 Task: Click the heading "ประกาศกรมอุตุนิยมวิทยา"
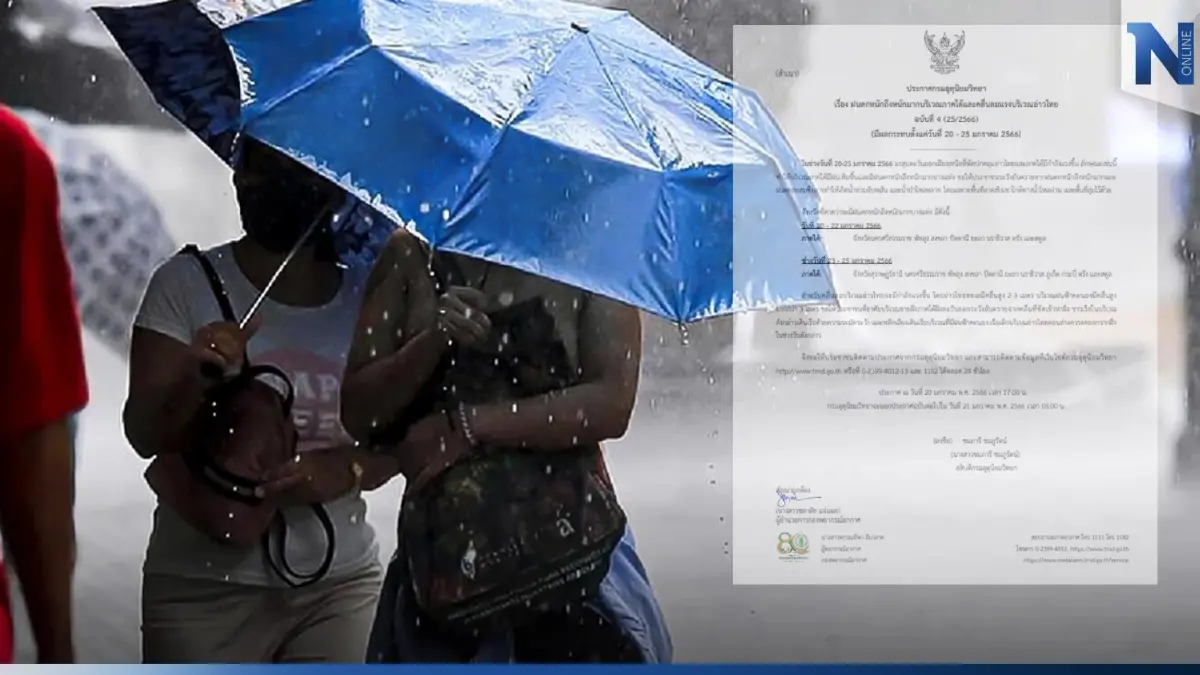944,89
